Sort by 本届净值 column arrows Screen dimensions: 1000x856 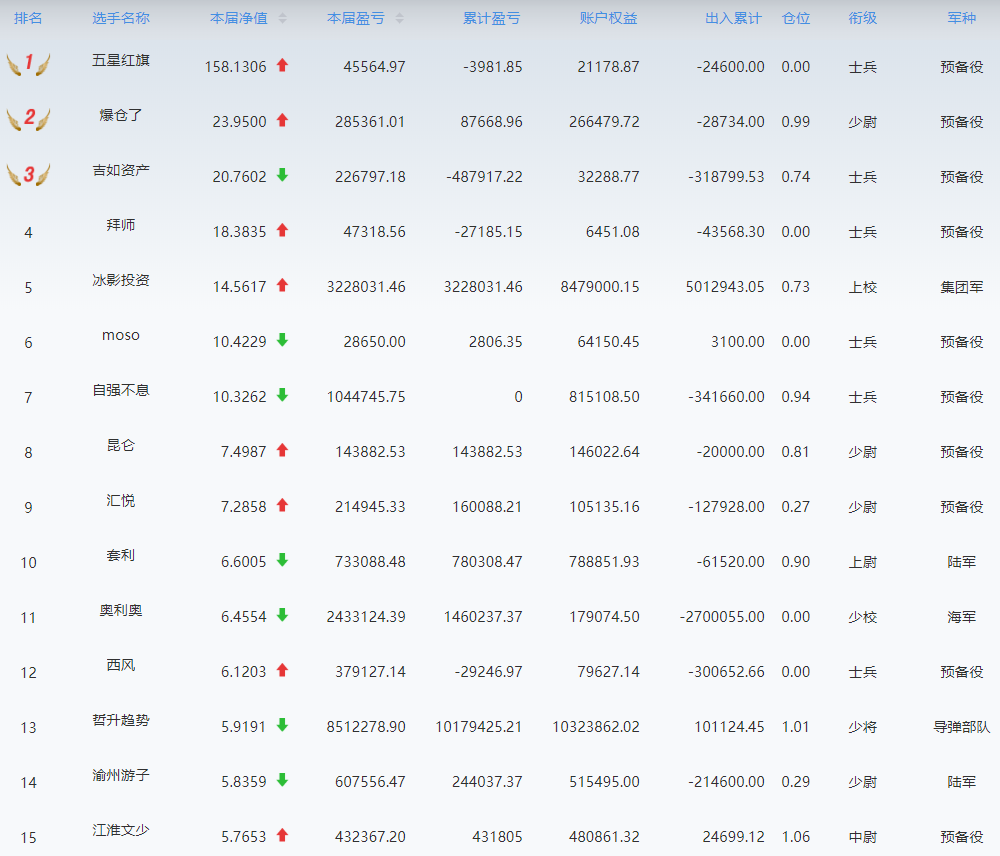[283, 18]
